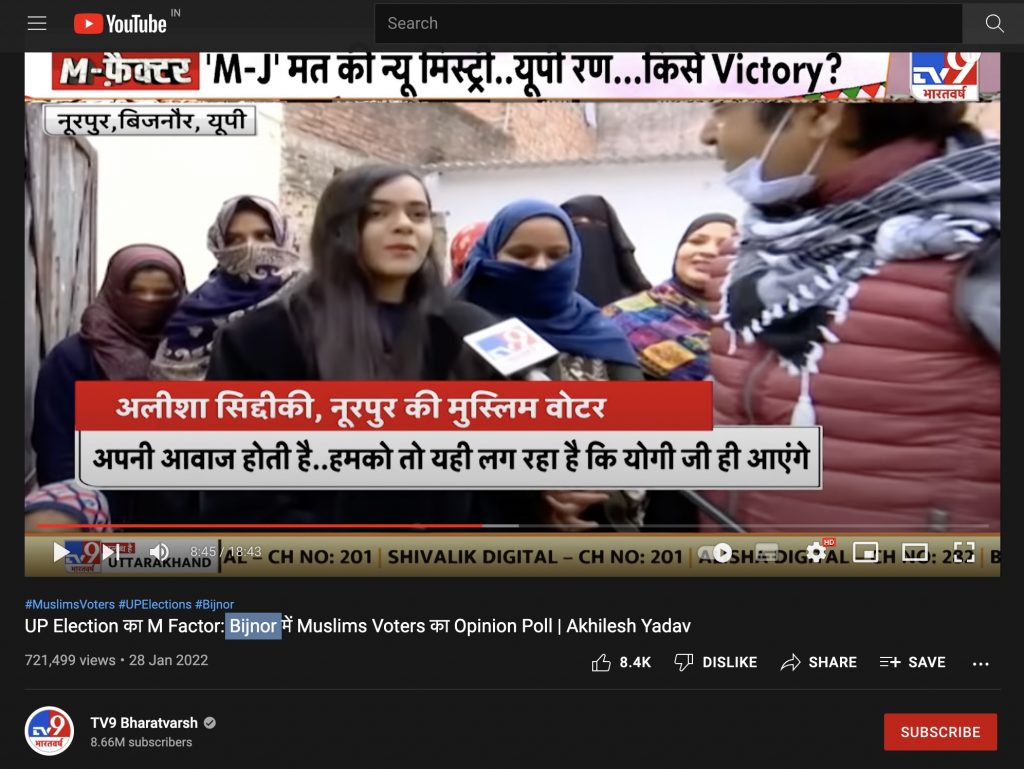Toggle subtitles/closed captions
This screenshot has width=1024, height=769.
click(x=767, y=553)
